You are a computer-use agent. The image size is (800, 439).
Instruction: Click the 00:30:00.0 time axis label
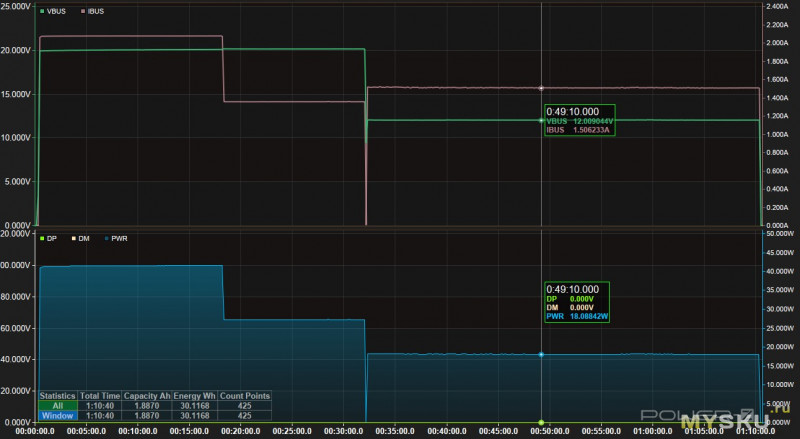pos(343,431)
